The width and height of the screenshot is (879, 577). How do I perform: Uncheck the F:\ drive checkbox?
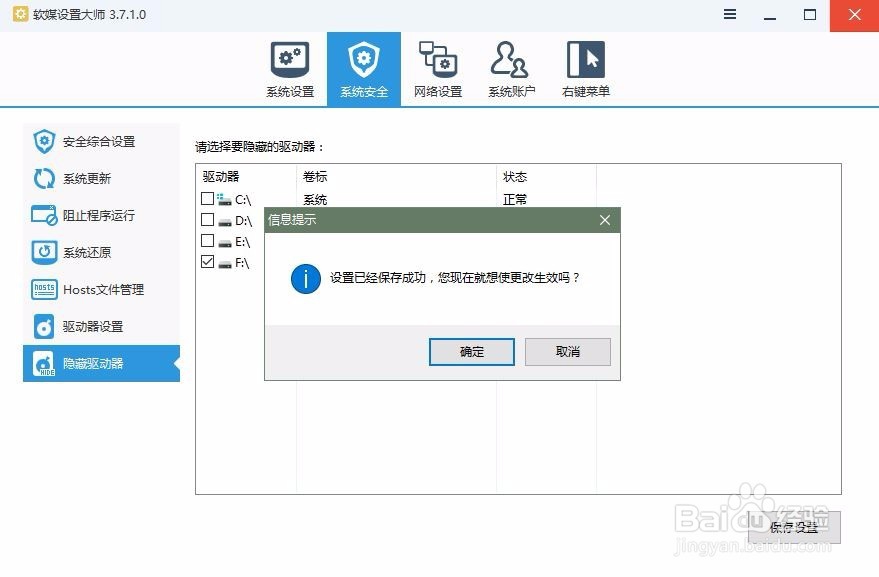click(207, 262)
